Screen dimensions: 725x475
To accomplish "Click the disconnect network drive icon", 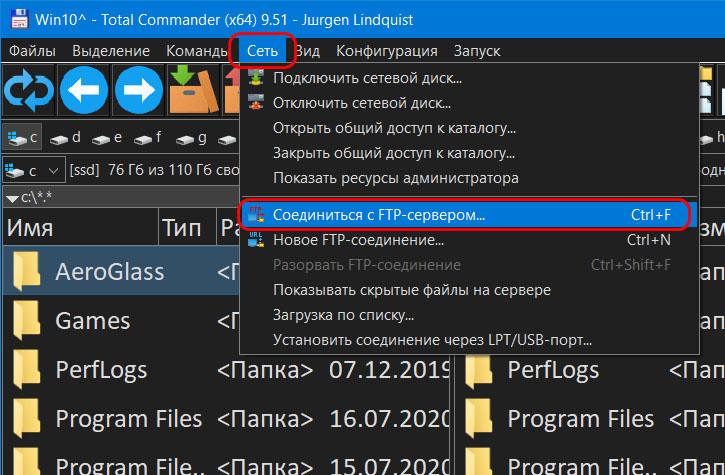I will click(x=256, y=102).
